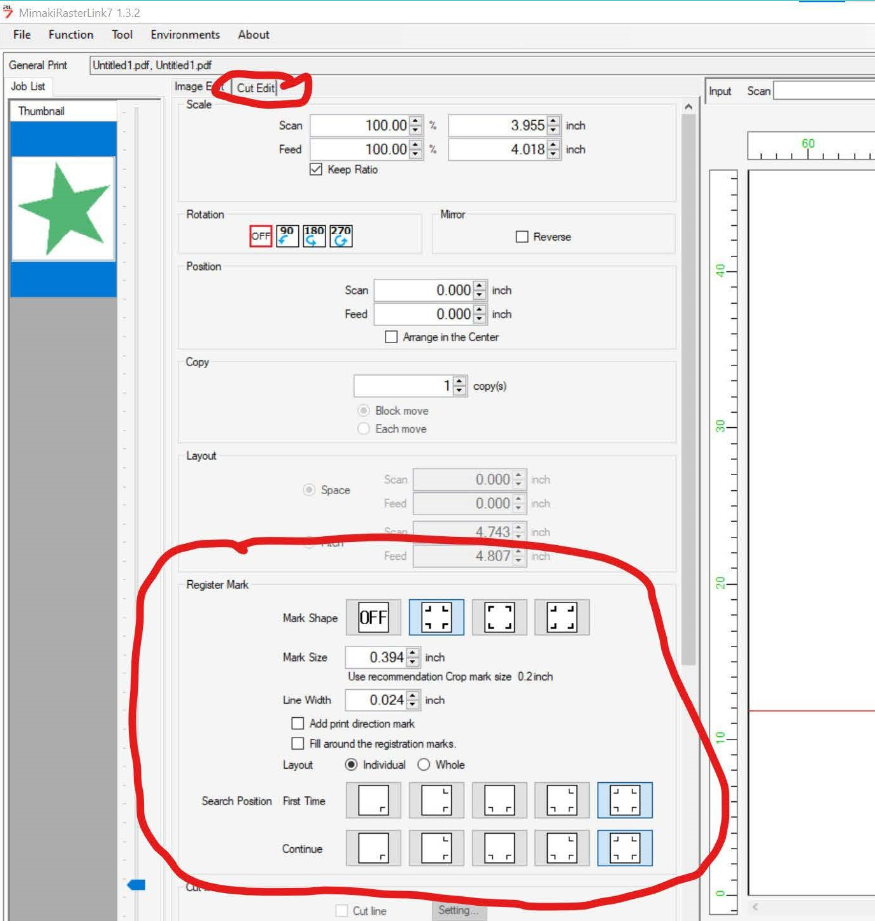The height and width of the screenshot is (921, 875).
Task: Open the Environments menu
Action: point(185,35)
